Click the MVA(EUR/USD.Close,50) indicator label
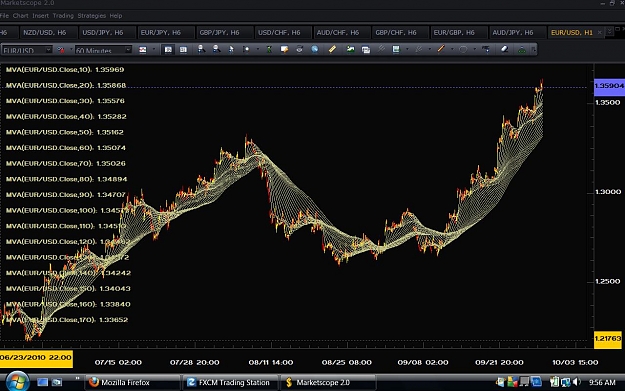The height and width of the screenshot is (391, 625). (65, 132)
